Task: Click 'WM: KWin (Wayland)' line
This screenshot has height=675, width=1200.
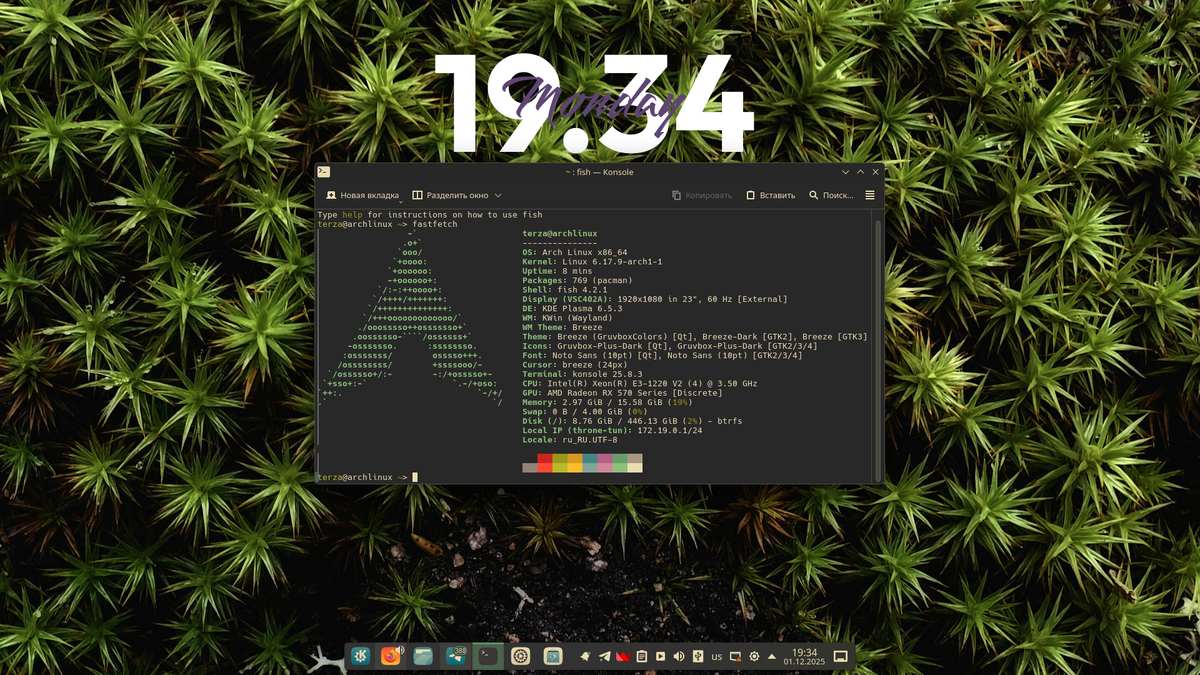Action: coord(567,317)
